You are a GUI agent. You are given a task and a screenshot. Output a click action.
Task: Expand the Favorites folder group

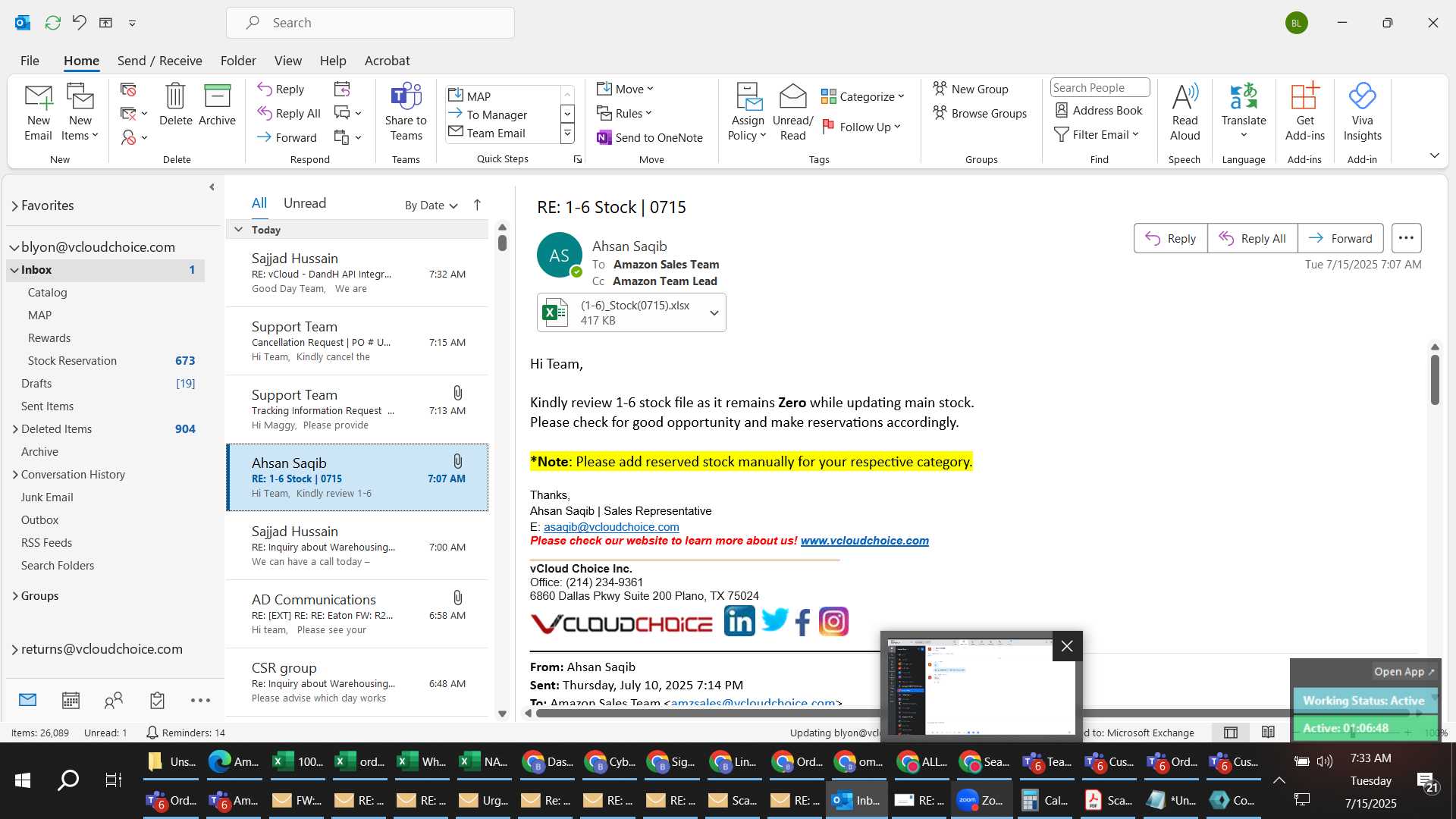[x=14, y=206]
